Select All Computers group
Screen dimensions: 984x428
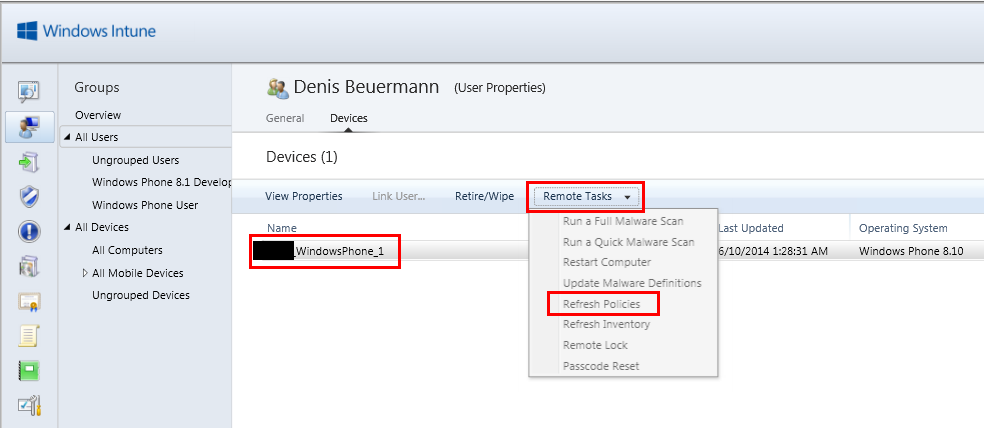coord(127,250)
